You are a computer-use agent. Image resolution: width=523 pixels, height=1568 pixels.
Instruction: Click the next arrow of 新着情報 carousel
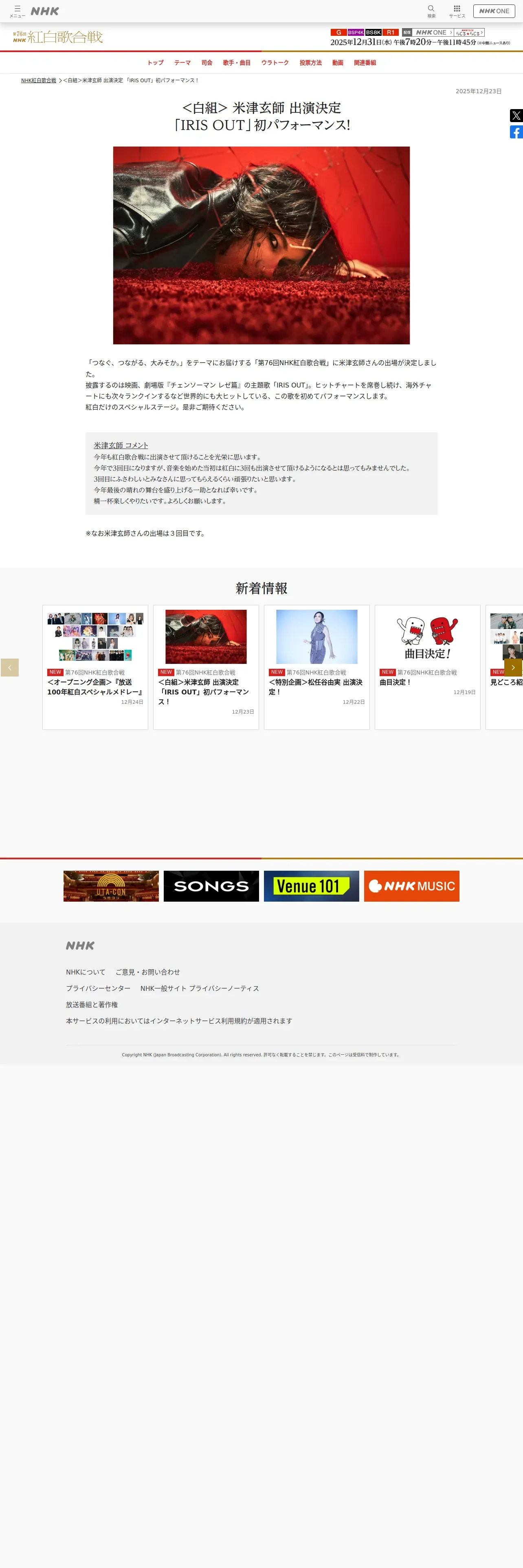point(513,668)
